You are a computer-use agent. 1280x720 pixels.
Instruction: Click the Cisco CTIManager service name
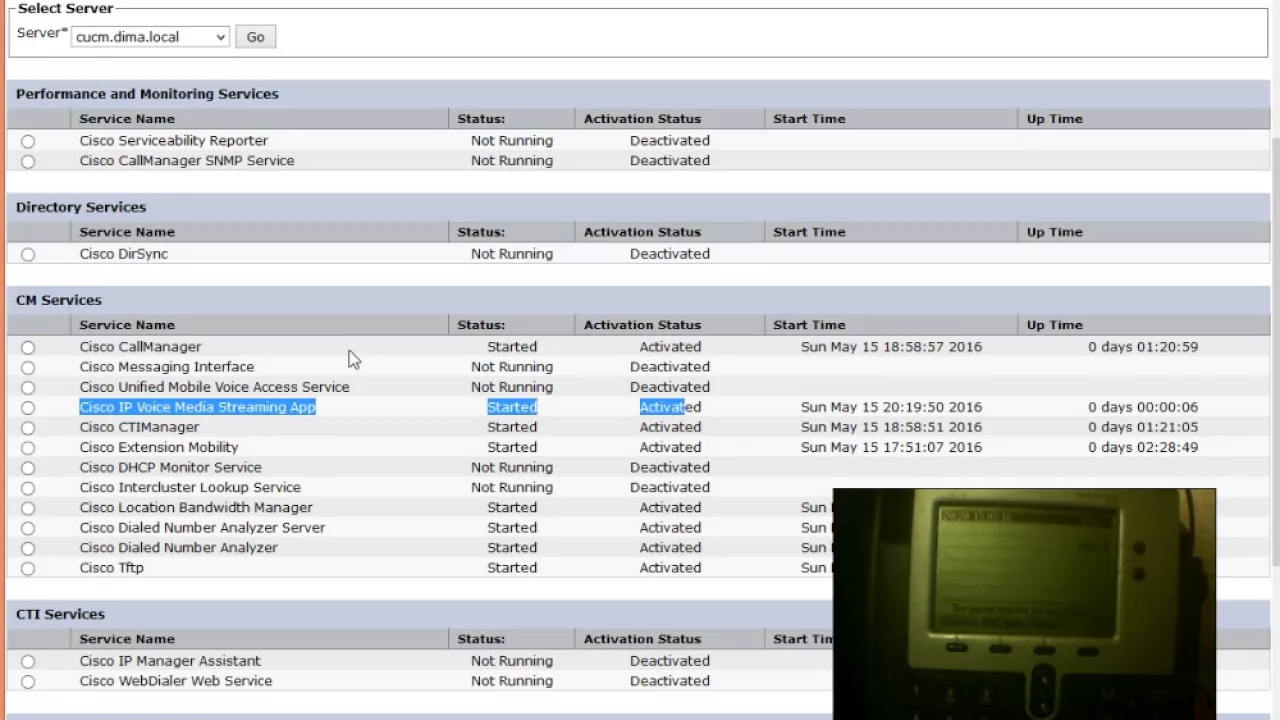click(140, 427)
